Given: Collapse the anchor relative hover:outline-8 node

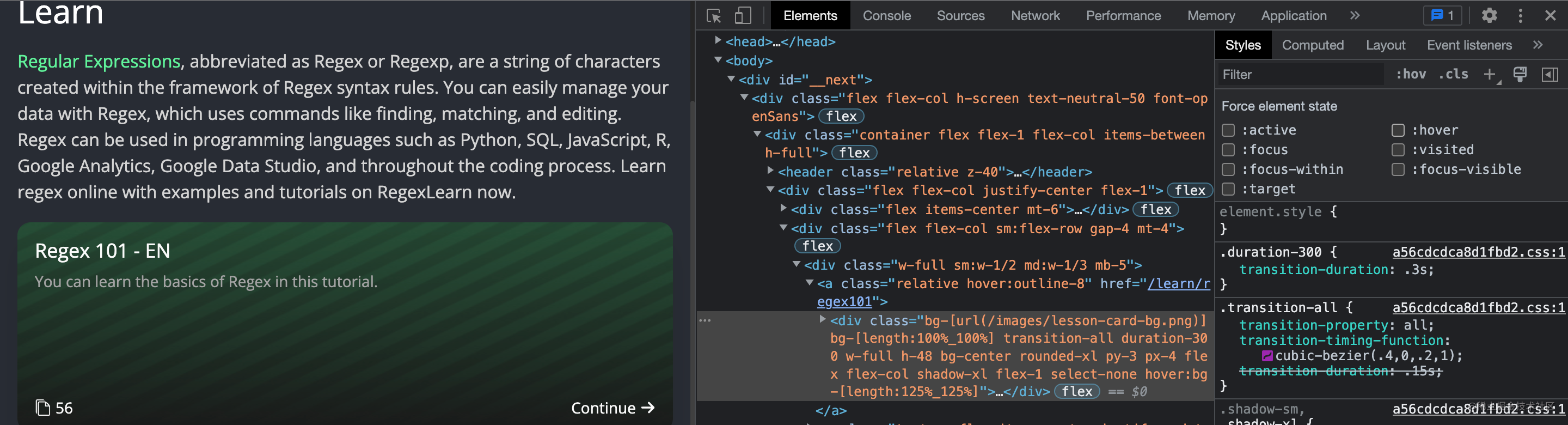Looking at the screenshot, I should (x=810, y=283).
